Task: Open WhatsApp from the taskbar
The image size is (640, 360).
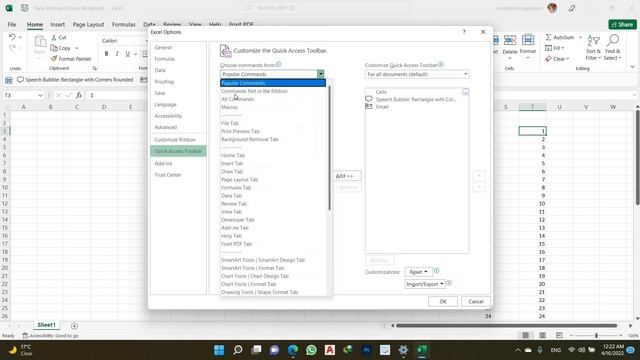Action: pos(311,350)
